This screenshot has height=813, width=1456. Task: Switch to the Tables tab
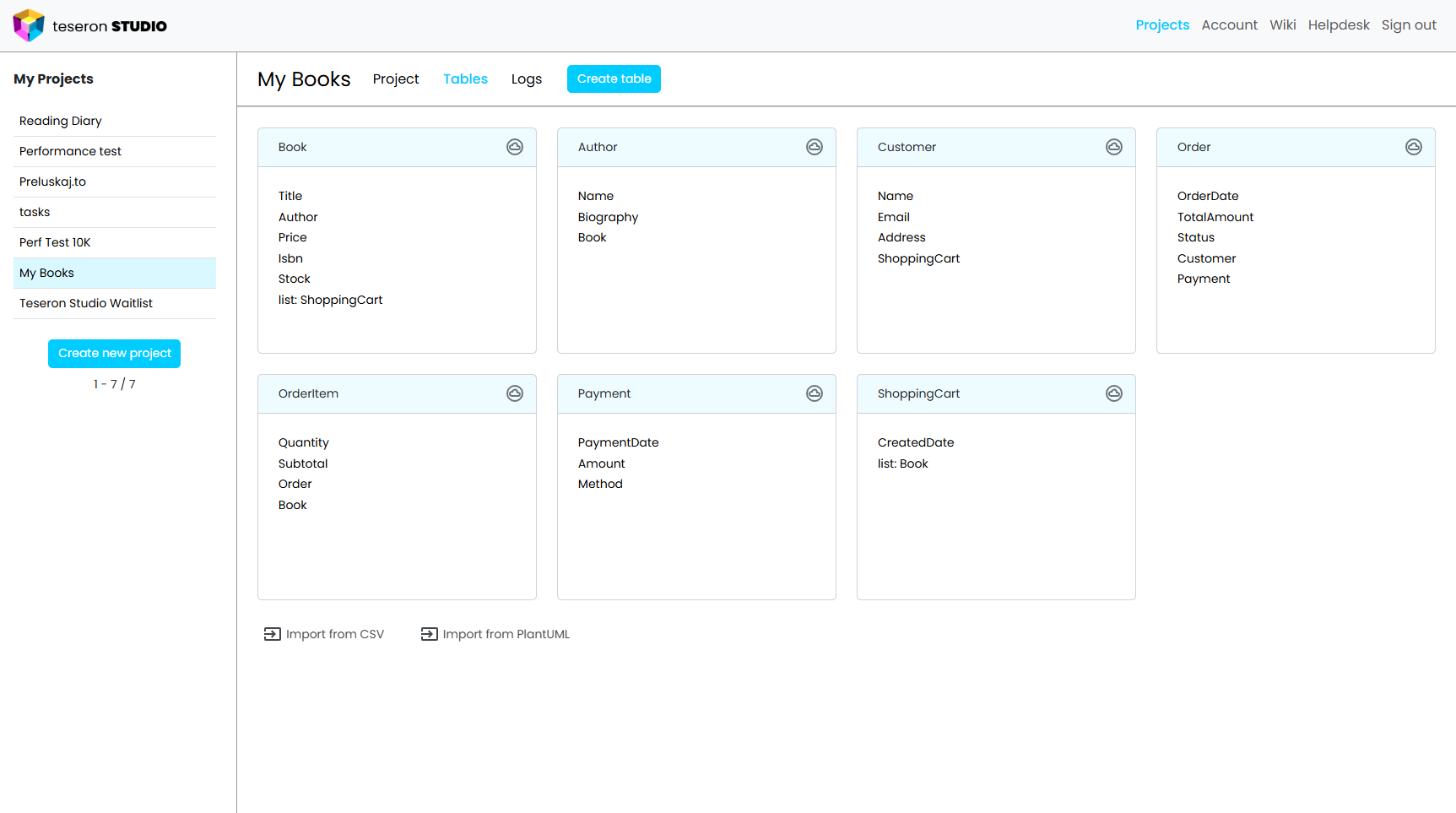click(x=466, y=79)
